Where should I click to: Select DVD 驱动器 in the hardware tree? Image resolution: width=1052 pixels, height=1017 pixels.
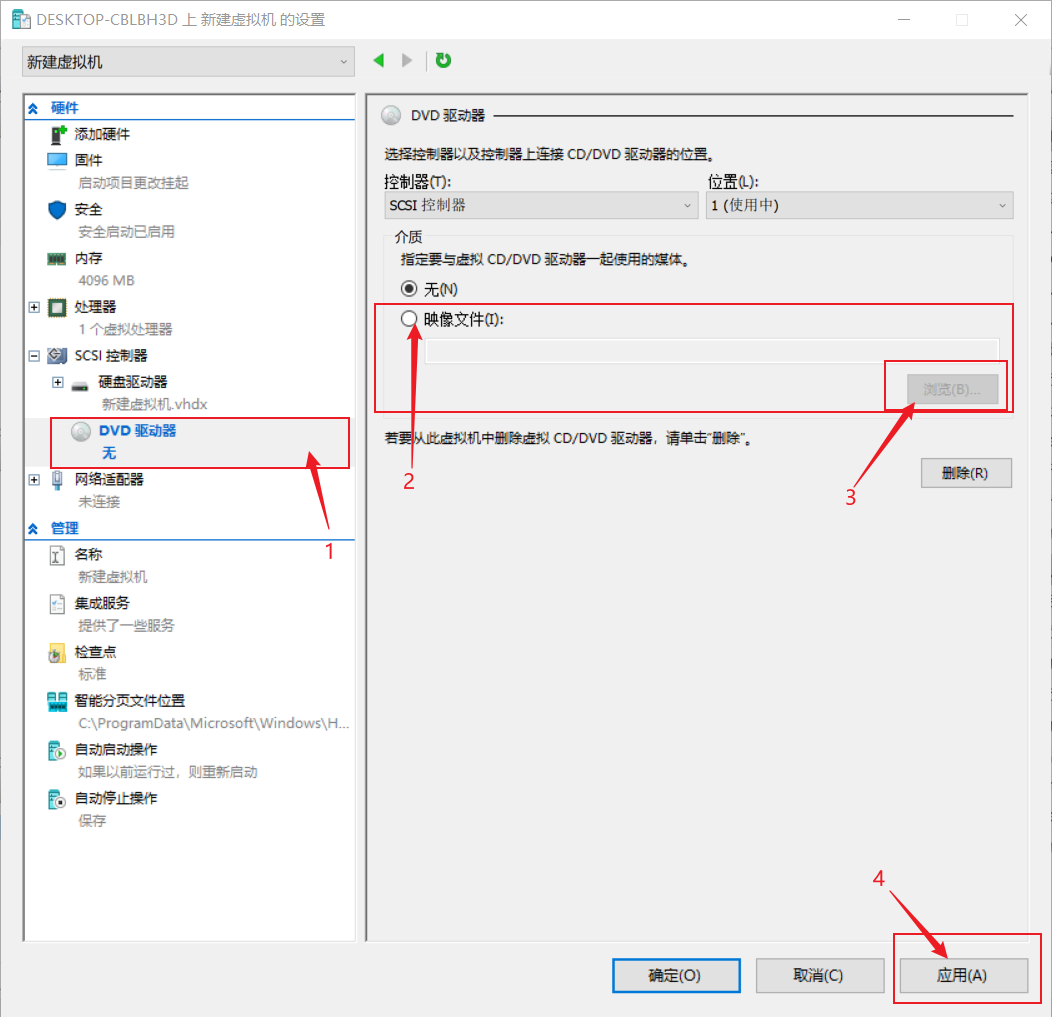[x=137, y=431]
